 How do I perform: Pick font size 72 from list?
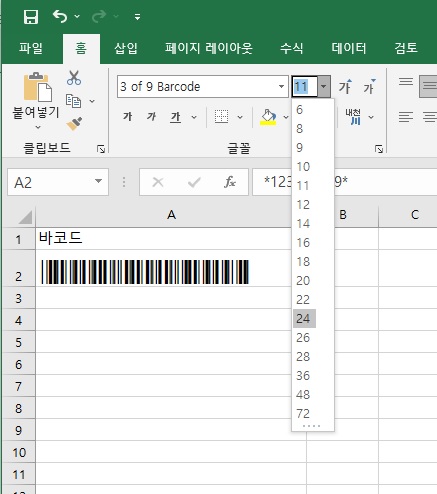pos(304,414)
